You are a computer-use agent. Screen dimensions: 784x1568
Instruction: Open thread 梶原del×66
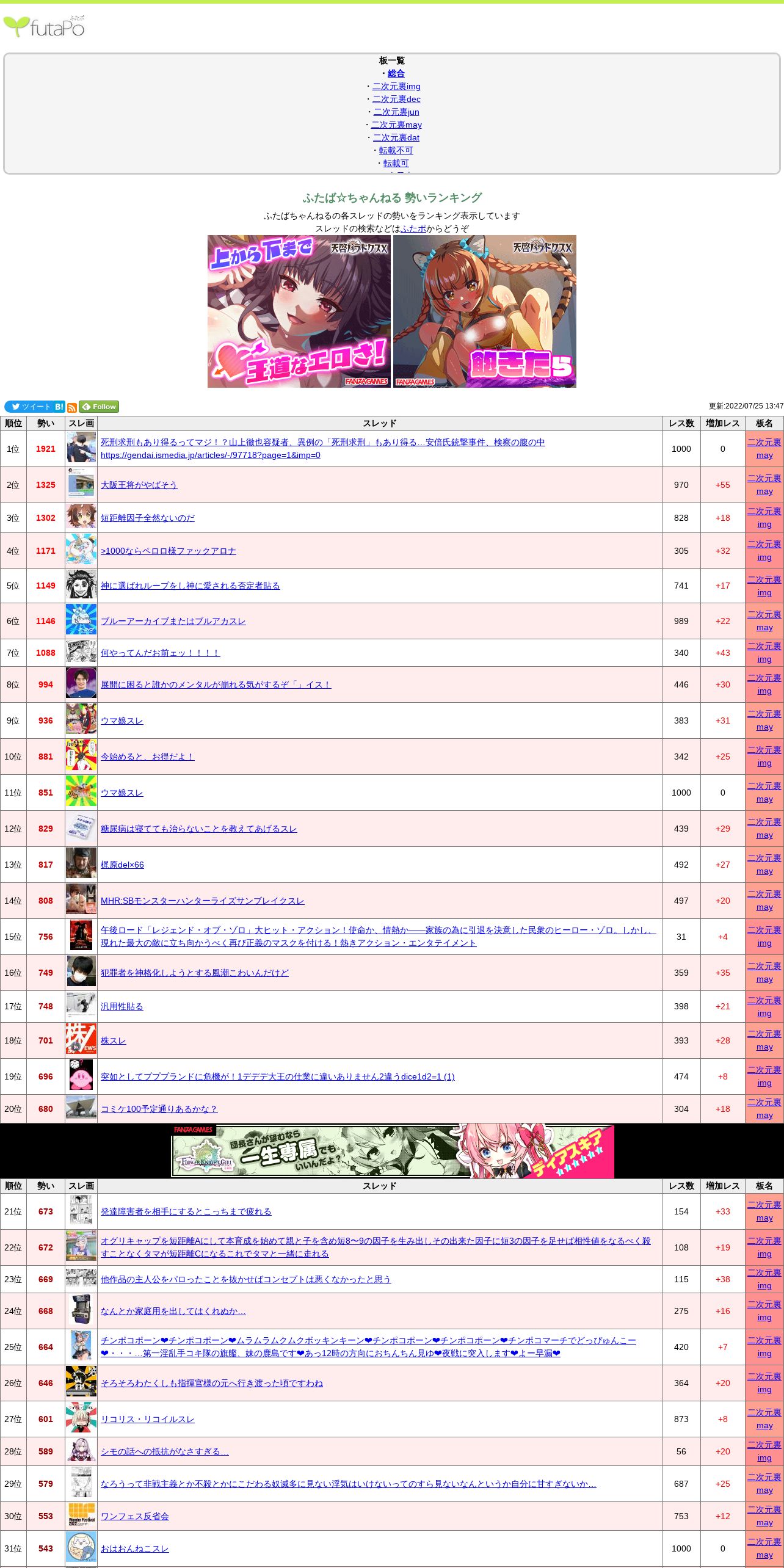pos(122,865)
